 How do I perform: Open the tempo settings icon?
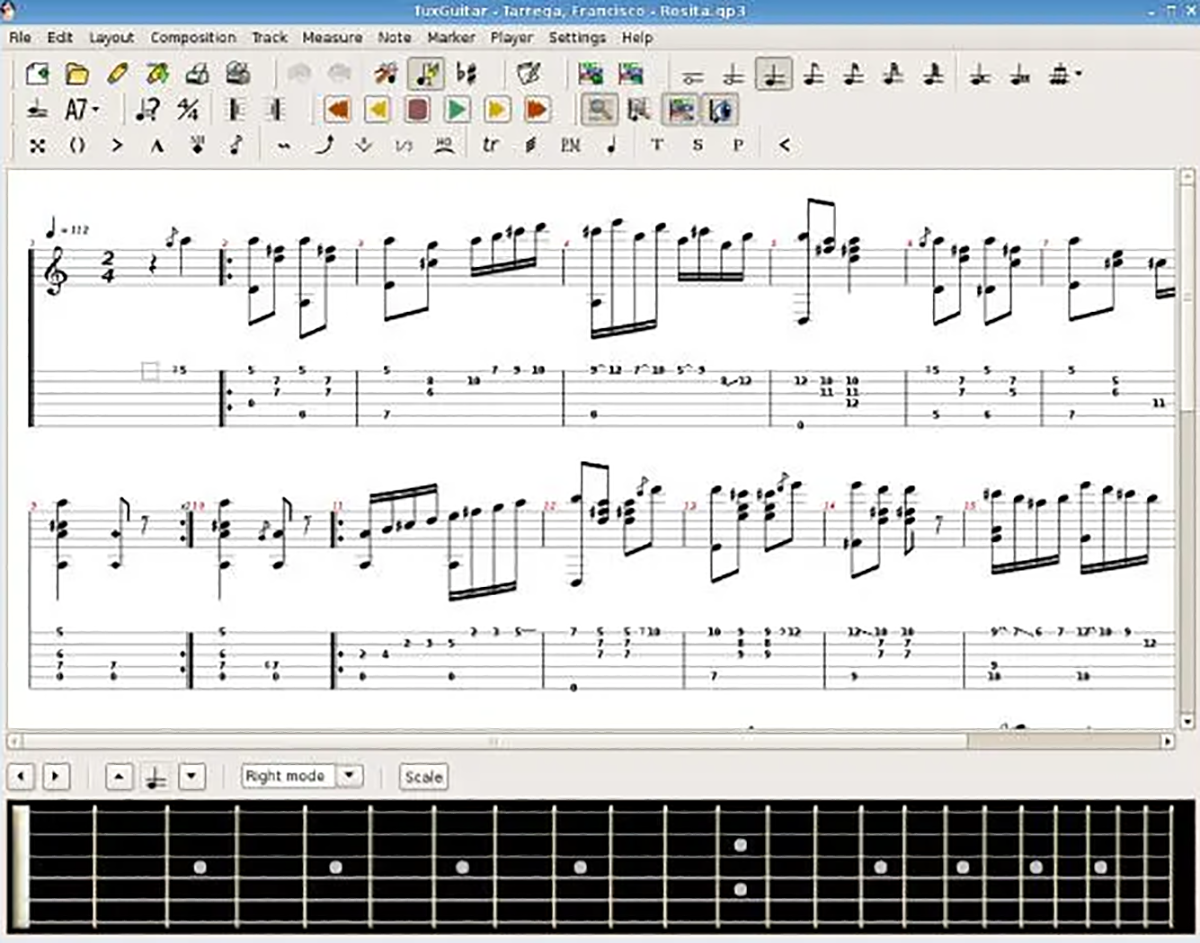[147, 109]
